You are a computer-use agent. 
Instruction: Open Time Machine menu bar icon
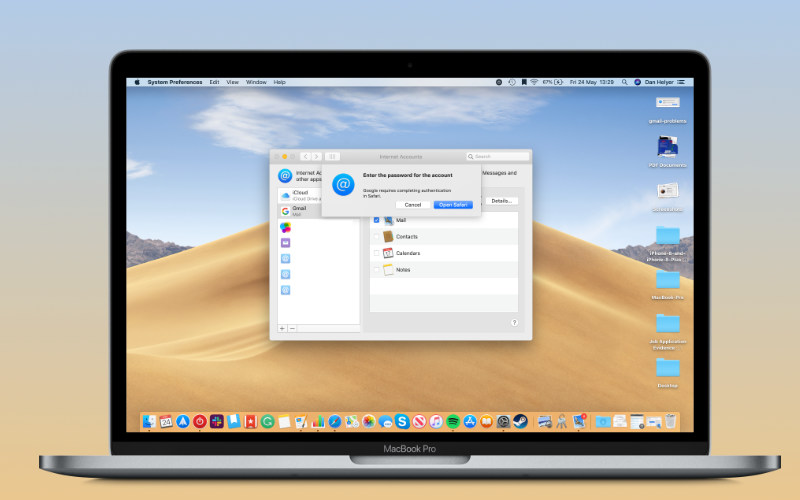pyautogui.click(x=512, y=82)
